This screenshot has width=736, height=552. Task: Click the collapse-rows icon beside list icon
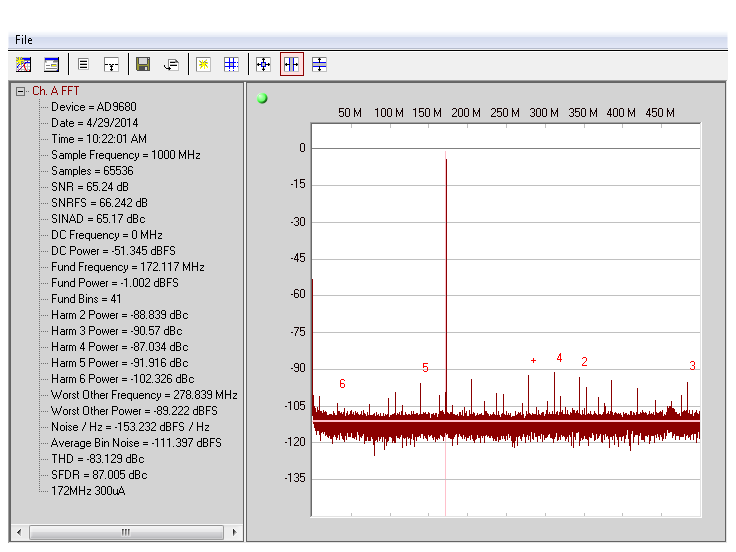[111, 64]
